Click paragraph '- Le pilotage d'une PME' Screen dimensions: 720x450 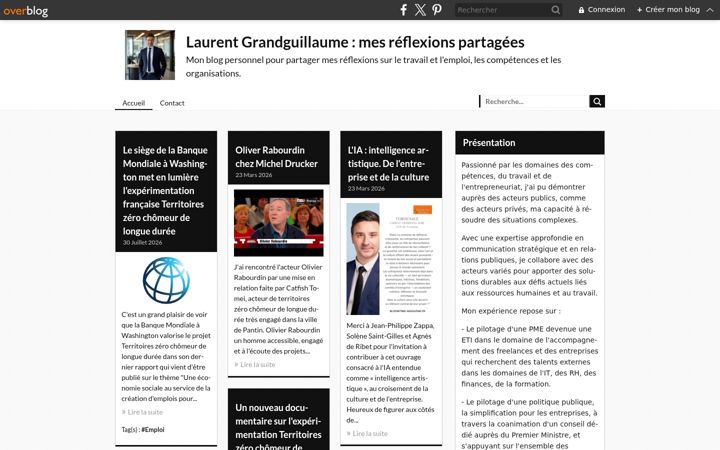tap(530, 356)
